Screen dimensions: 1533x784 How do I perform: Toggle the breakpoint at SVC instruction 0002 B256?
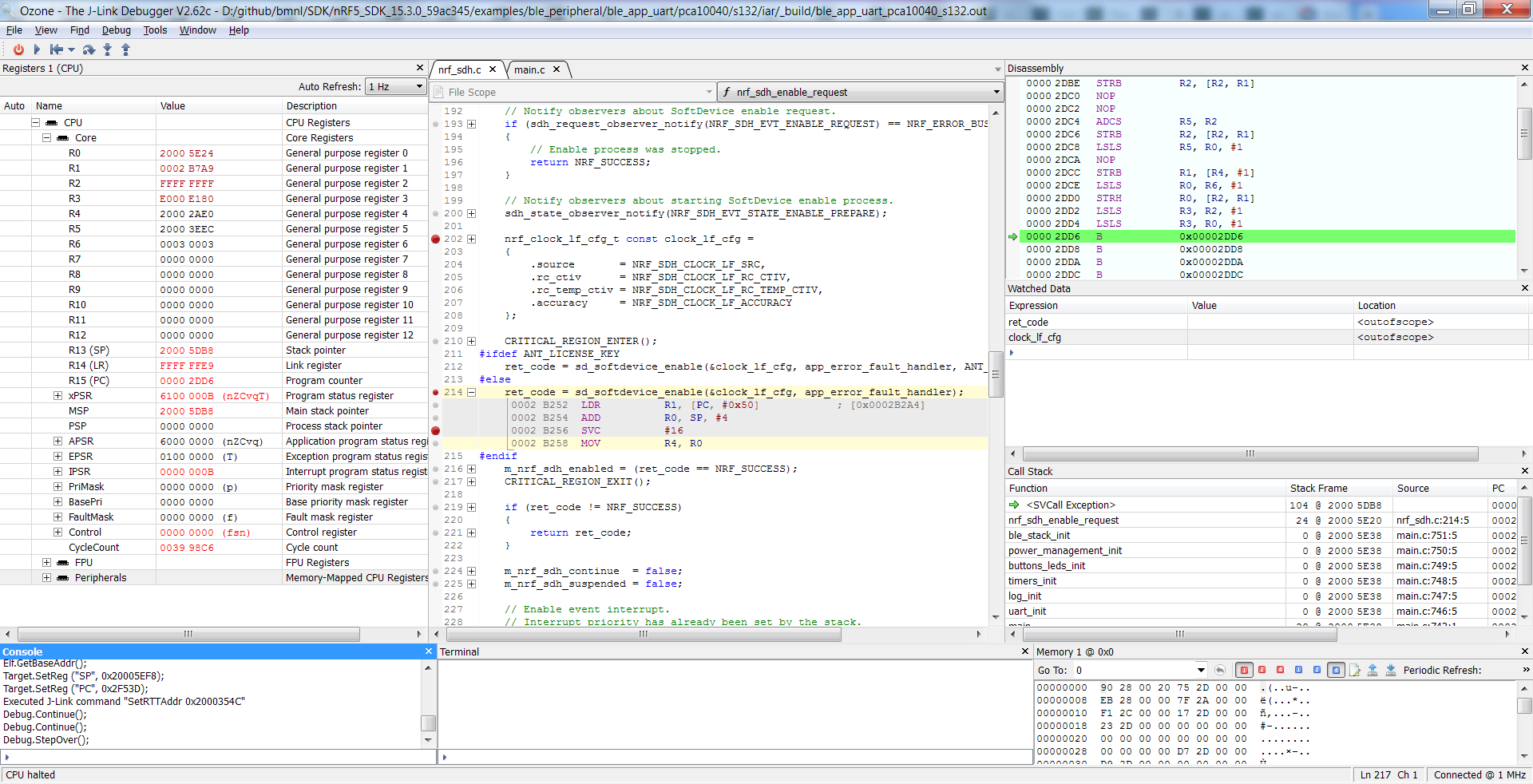coord(435,431)
